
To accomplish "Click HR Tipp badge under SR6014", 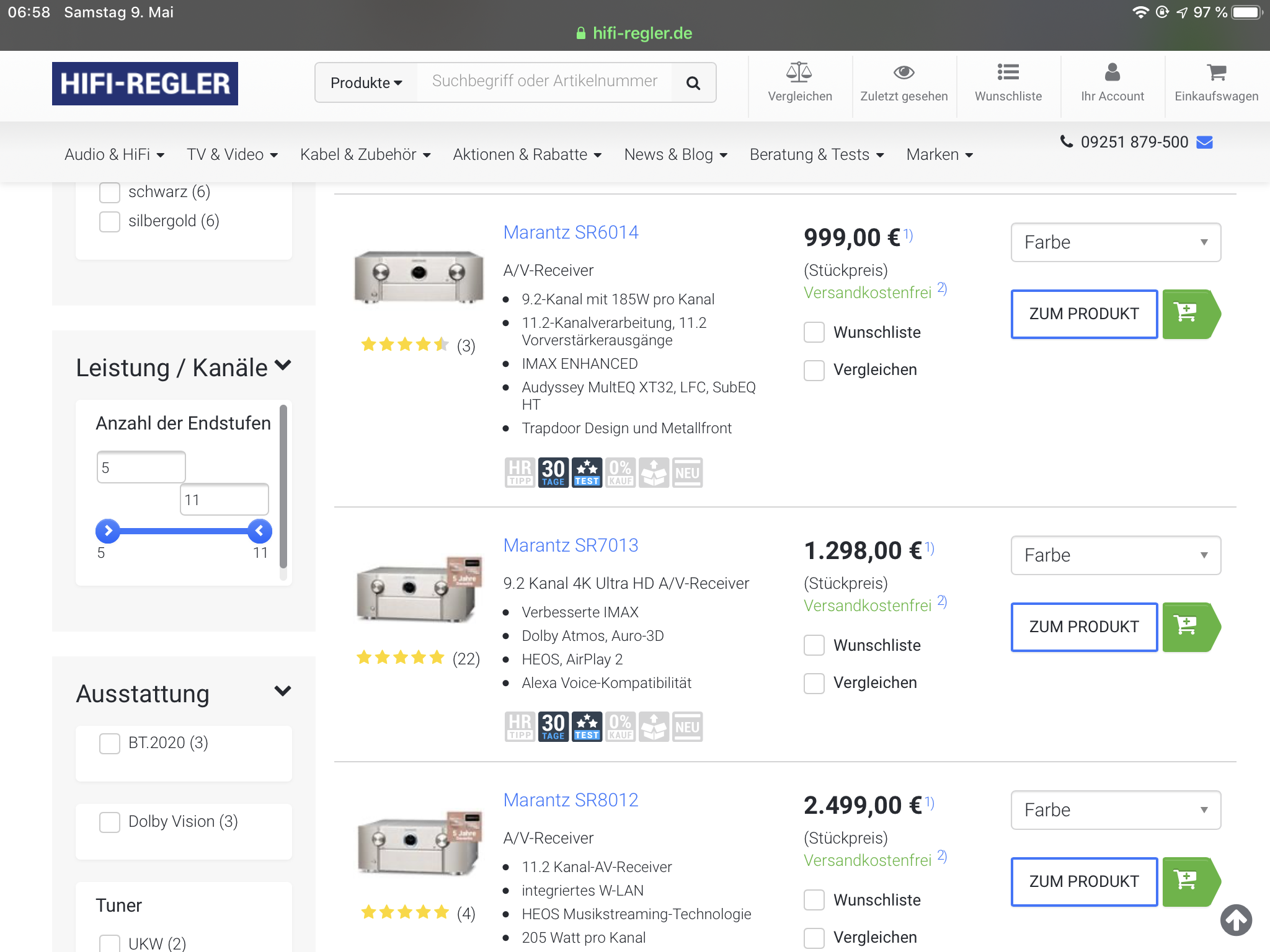I will (520, 473).
